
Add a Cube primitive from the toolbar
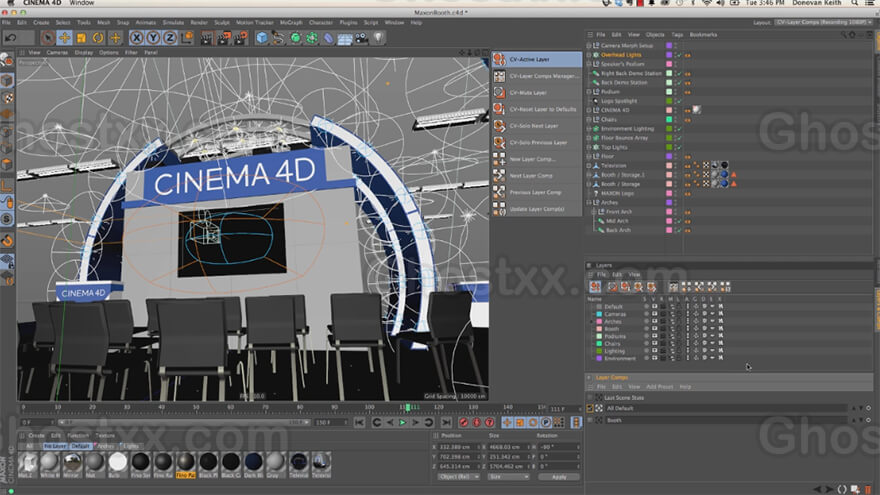pyautogui.click(x=262, y=38)
